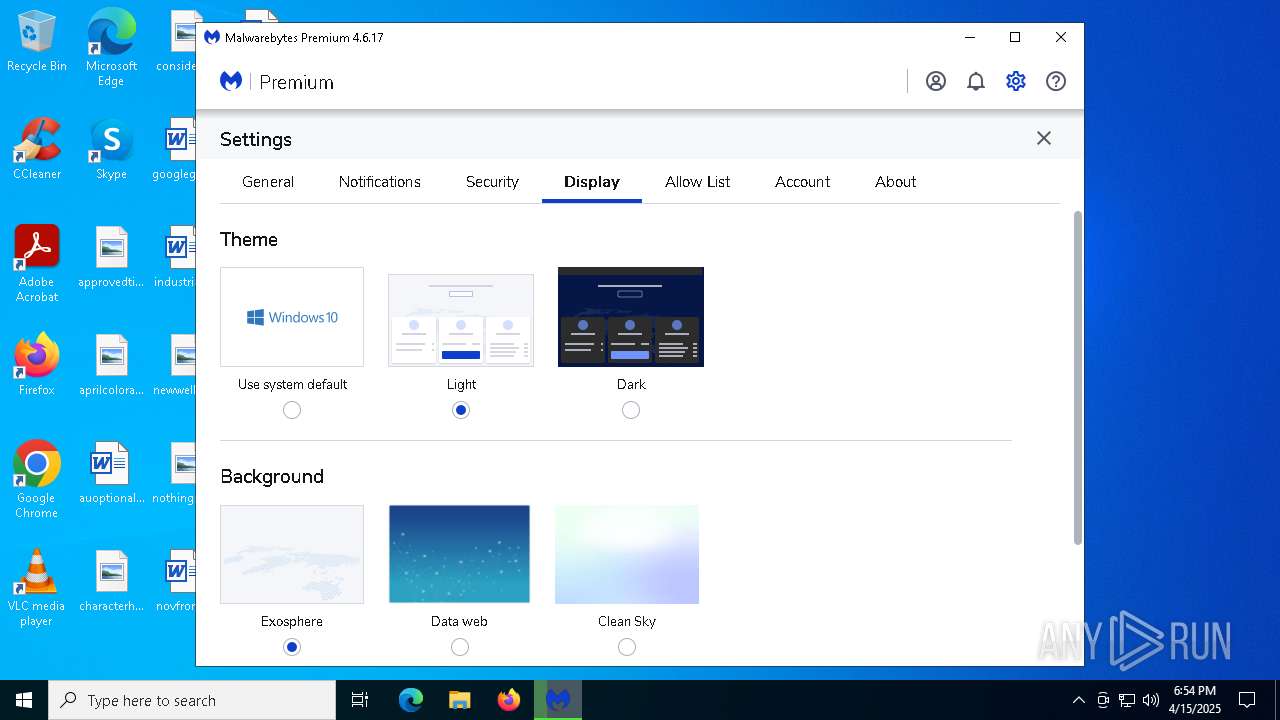The height and width of the screenshot is (720, 1280).
Task: Click the taskbar search box
Action: 192,700
